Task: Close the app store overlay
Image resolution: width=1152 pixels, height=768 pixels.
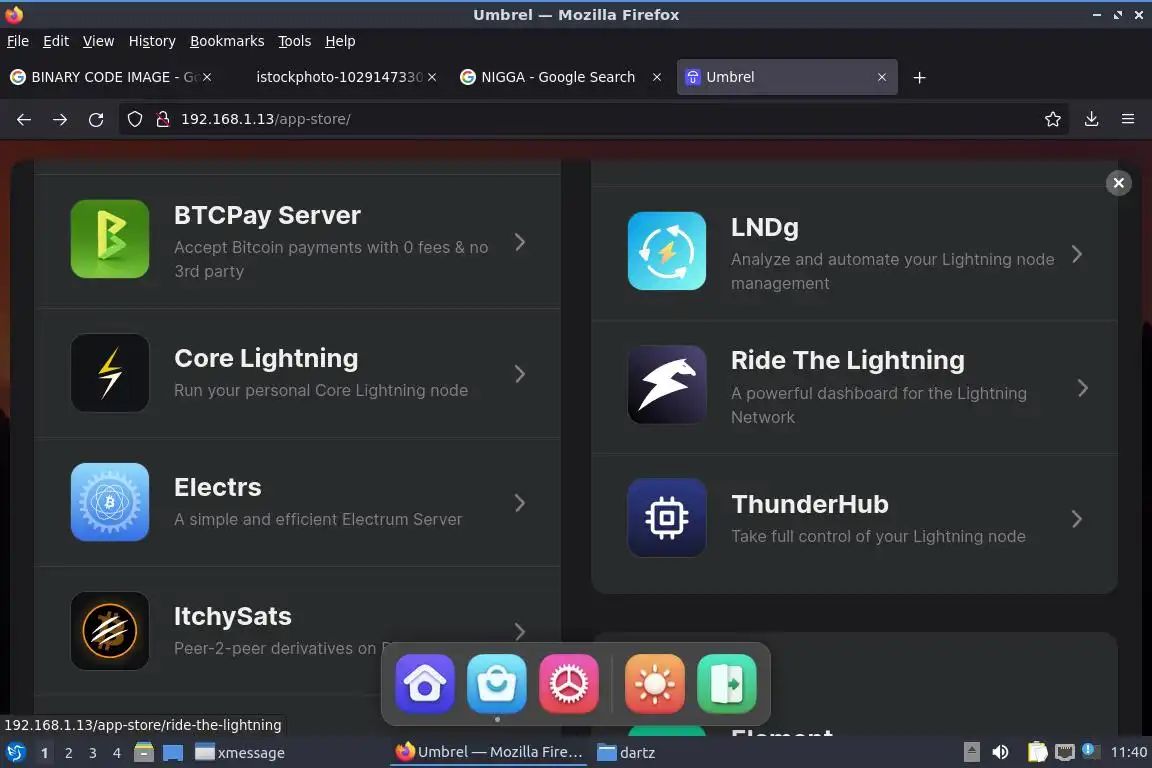Action: click(x=1118, y=183)
